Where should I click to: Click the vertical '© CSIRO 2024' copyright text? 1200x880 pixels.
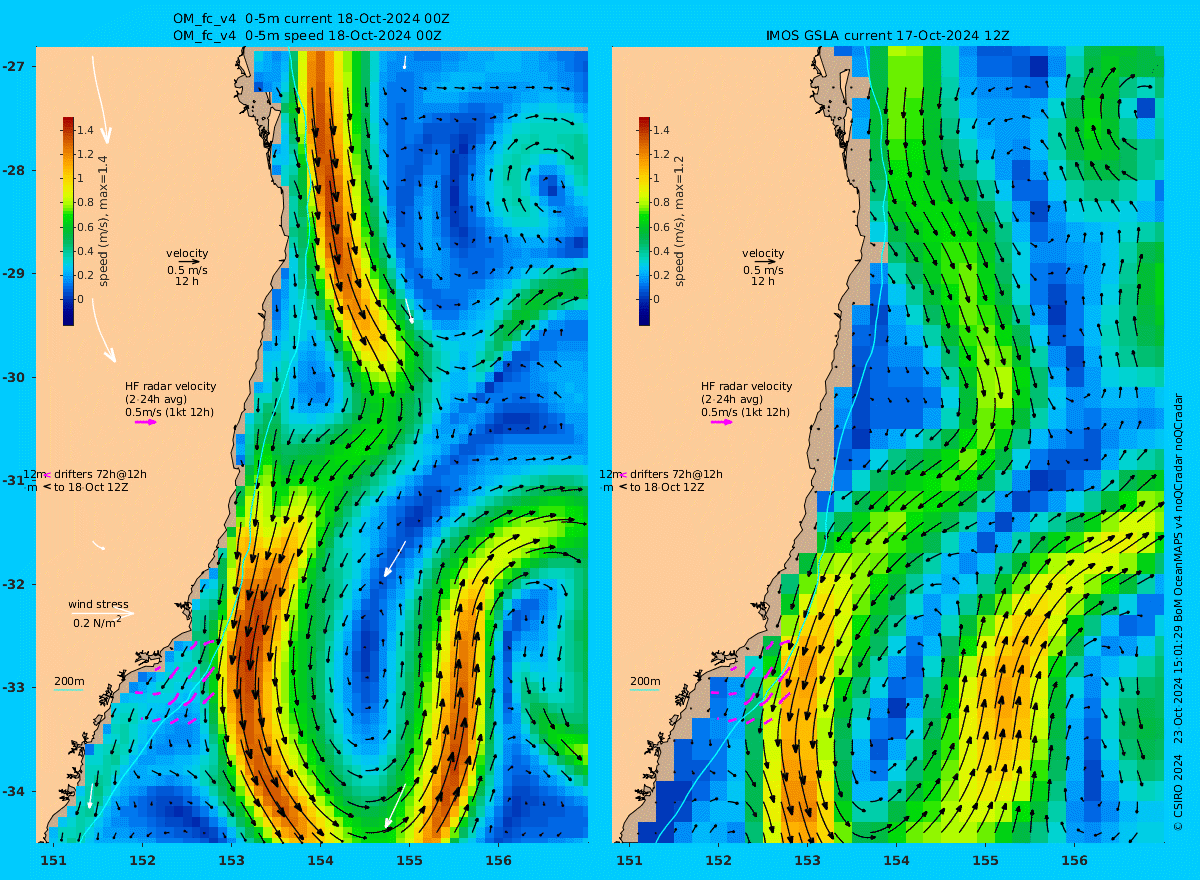click(1178, 794)
